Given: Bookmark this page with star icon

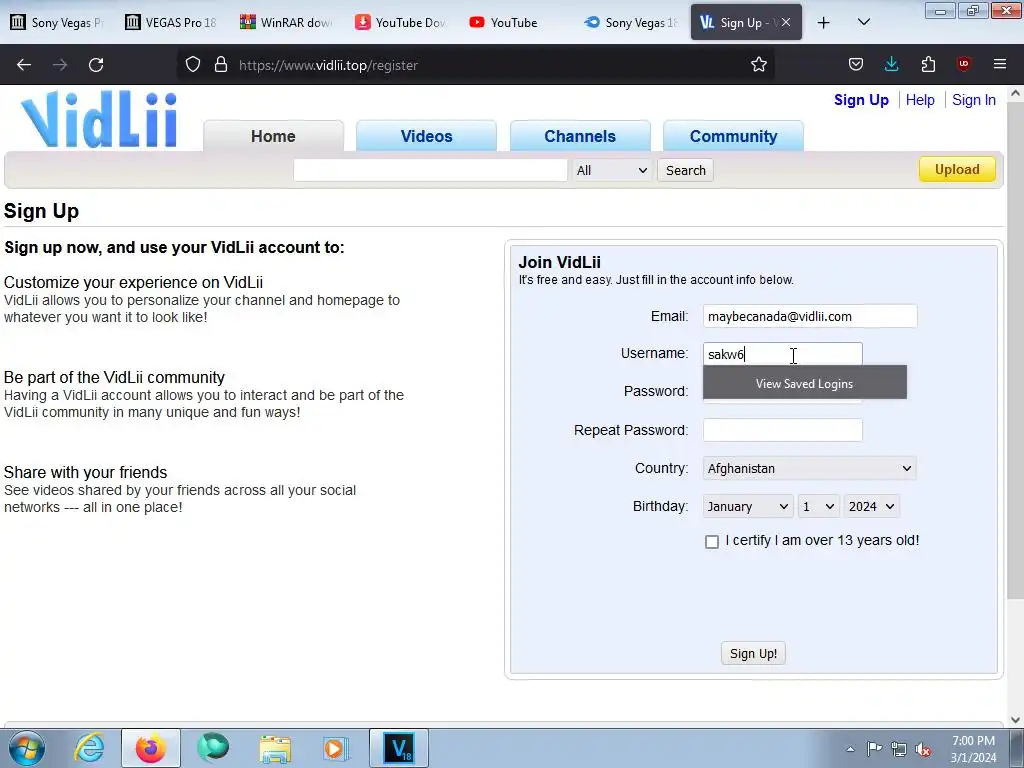Looking at the screenshot, I should 758,65.
